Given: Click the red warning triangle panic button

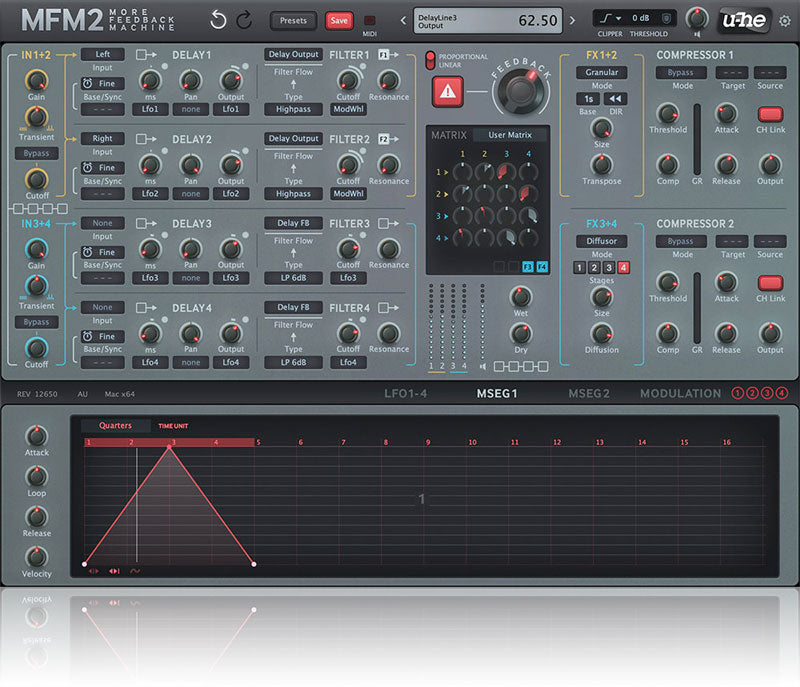Looking at the screenshot, I should tap(447, 92).
